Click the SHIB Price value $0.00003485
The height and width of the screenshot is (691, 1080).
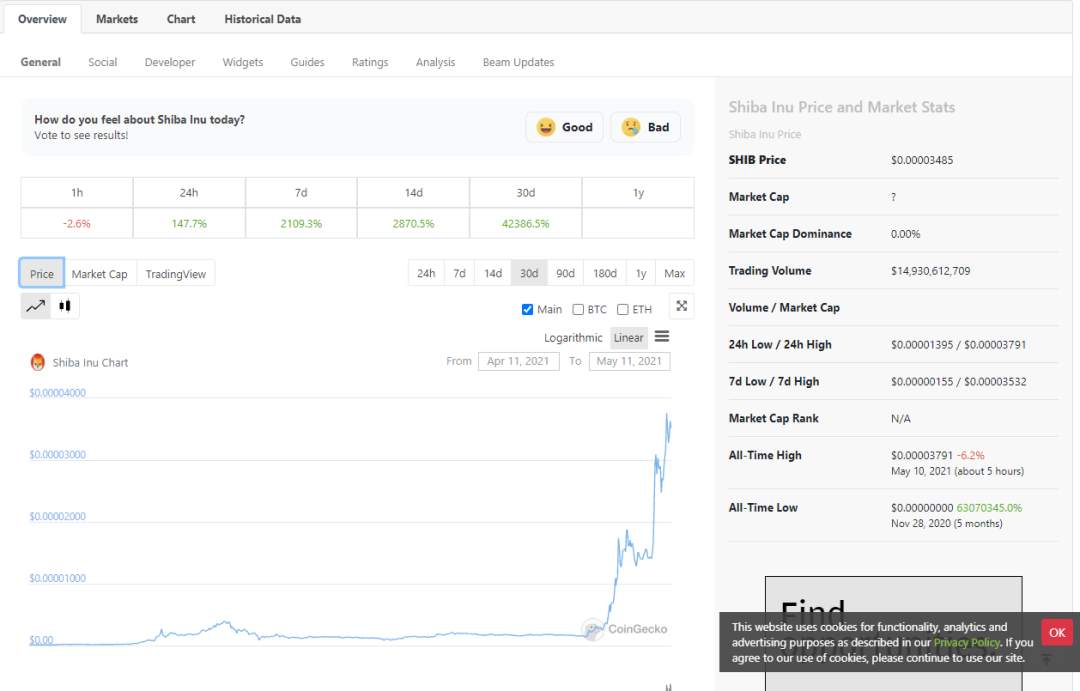click(x=922, y=160)
